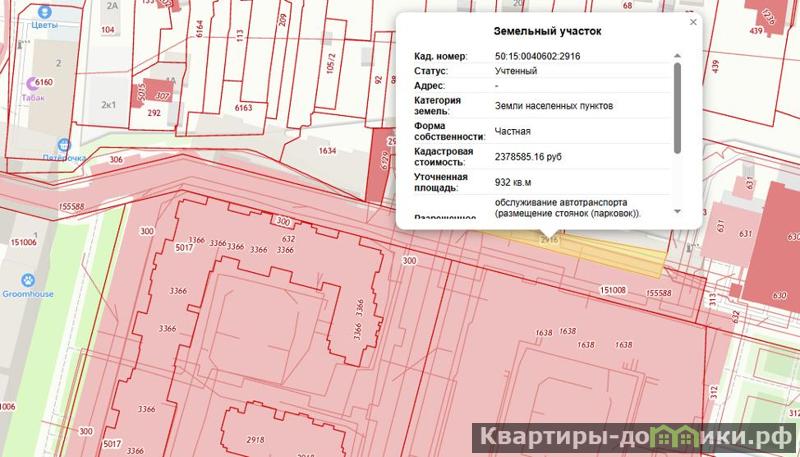Select the Пятёрочка supermarket basket icon
The image size is (800, 457).
pyautogui.click(x=64, y=144)
